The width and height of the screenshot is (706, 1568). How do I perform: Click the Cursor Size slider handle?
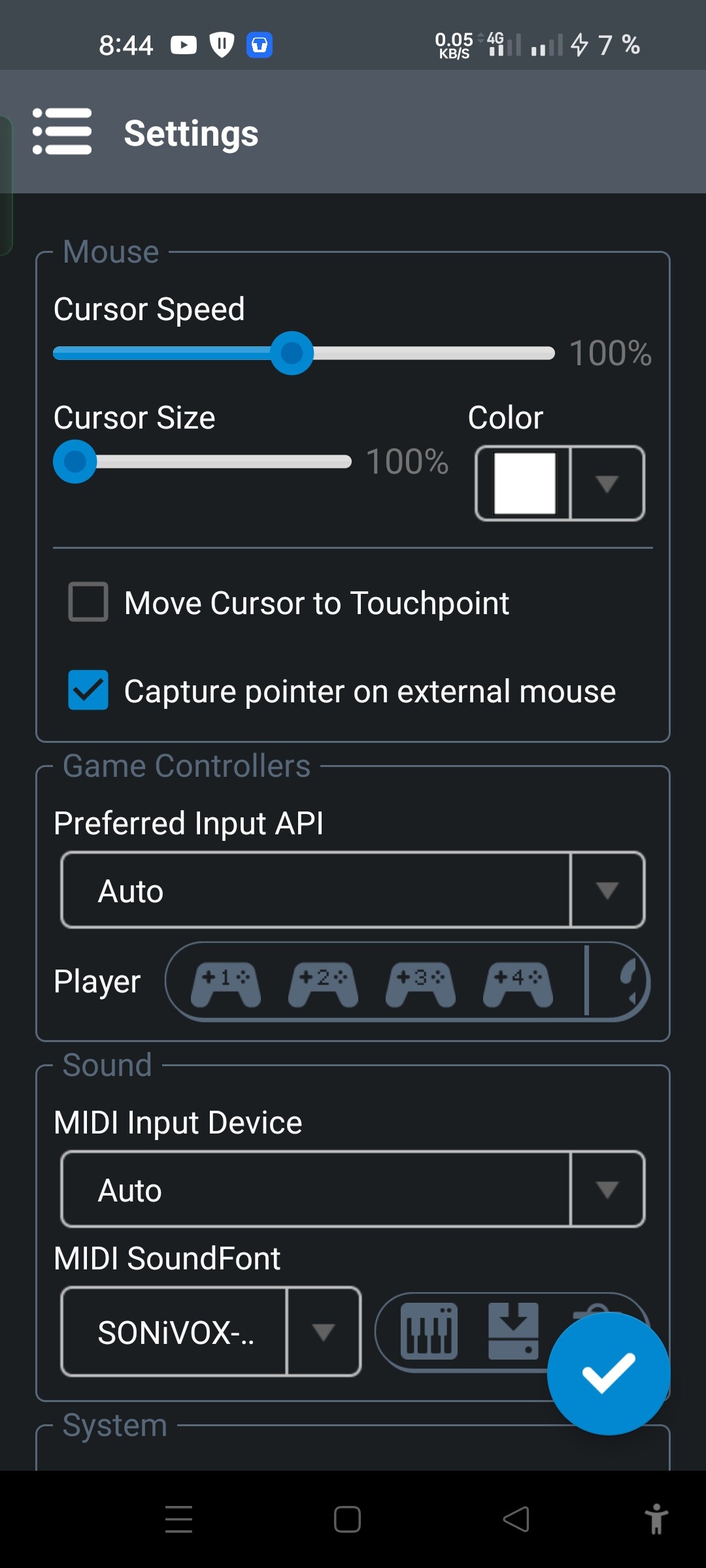click(75, 461)
